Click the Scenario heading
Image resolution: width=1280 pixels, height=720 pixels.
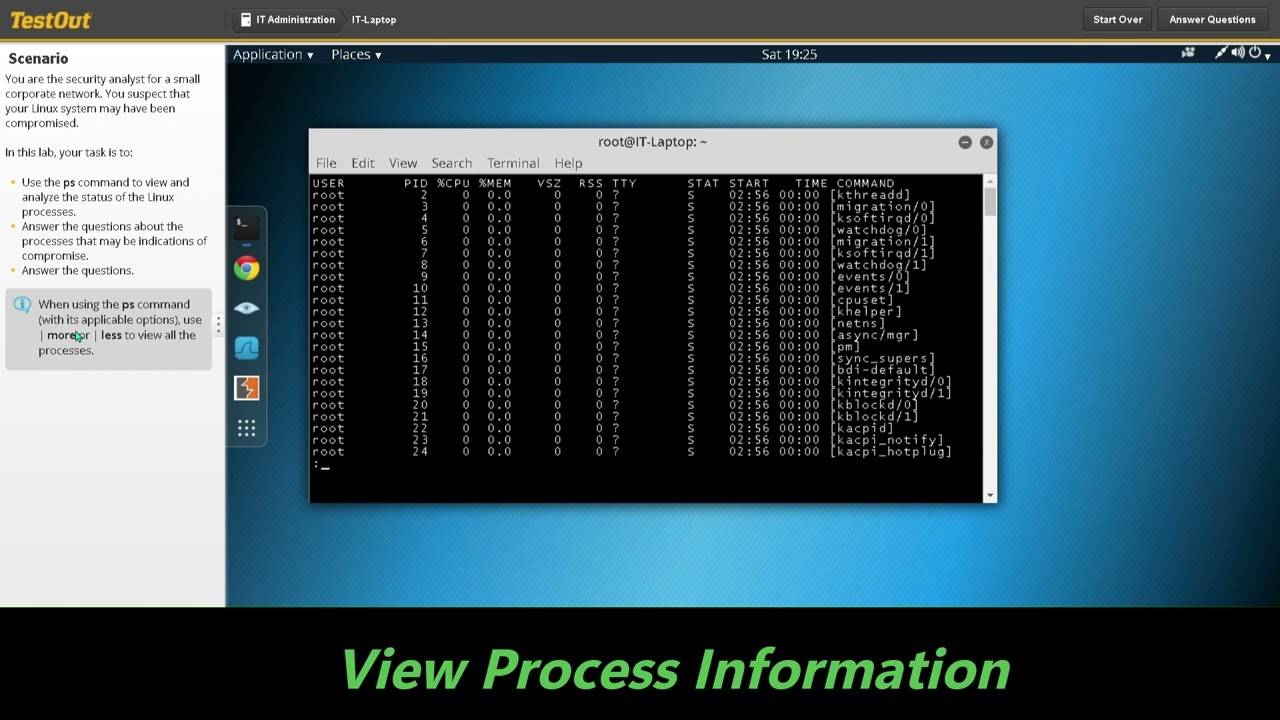(38, 59)
